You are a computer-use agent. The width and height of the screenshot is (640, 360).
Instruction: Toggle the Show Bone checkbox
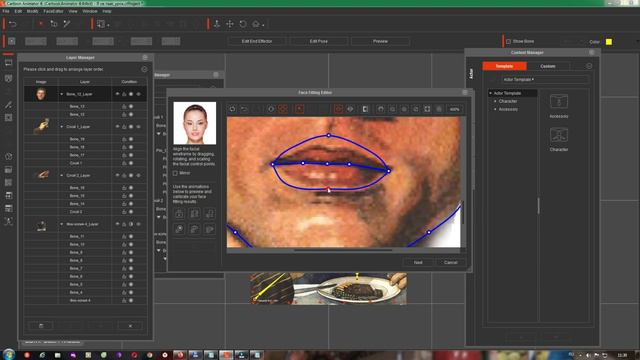click(508, 41)
